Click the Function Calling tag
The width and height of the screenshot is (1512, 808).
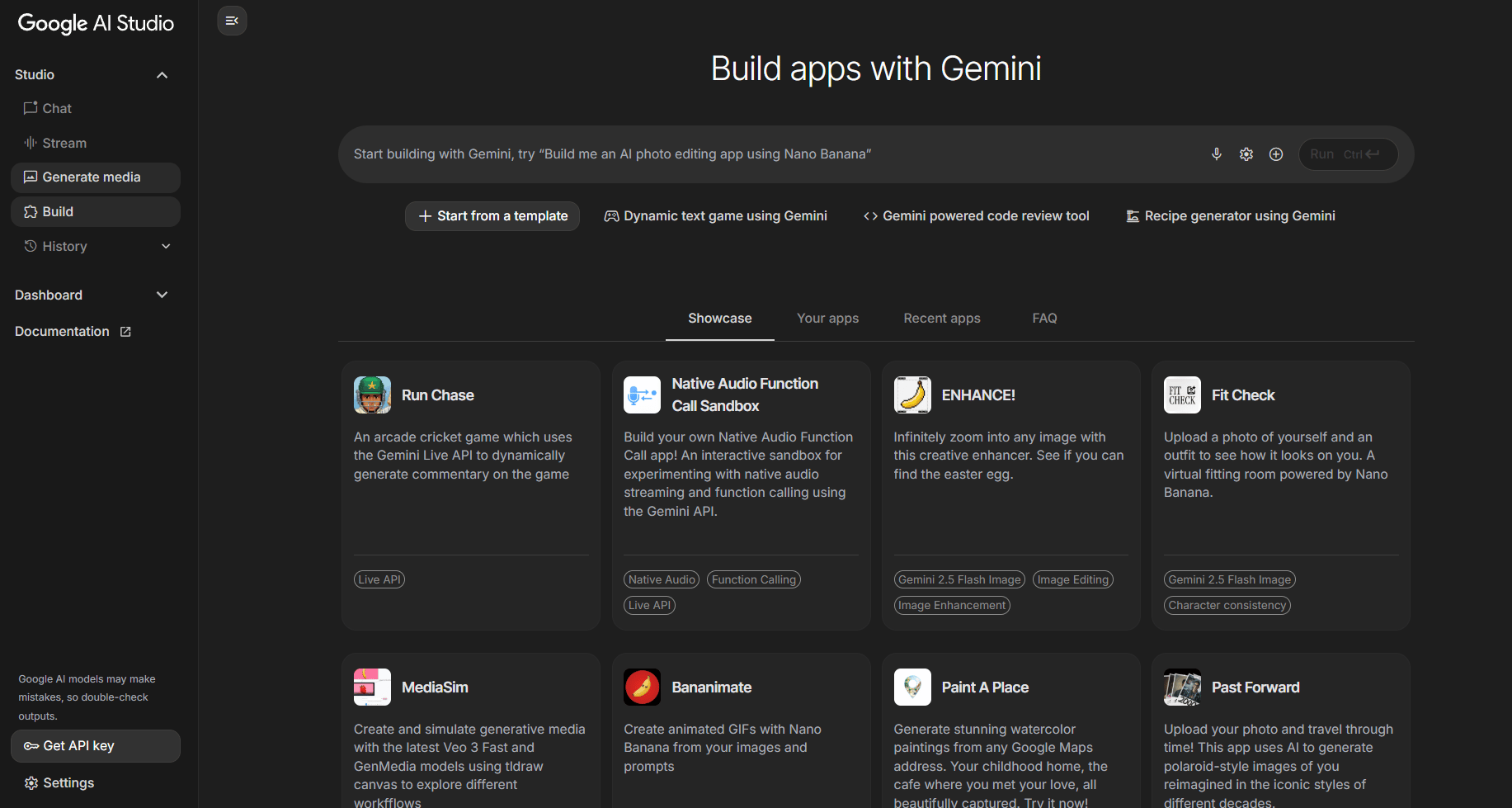(x=754, y=579)
